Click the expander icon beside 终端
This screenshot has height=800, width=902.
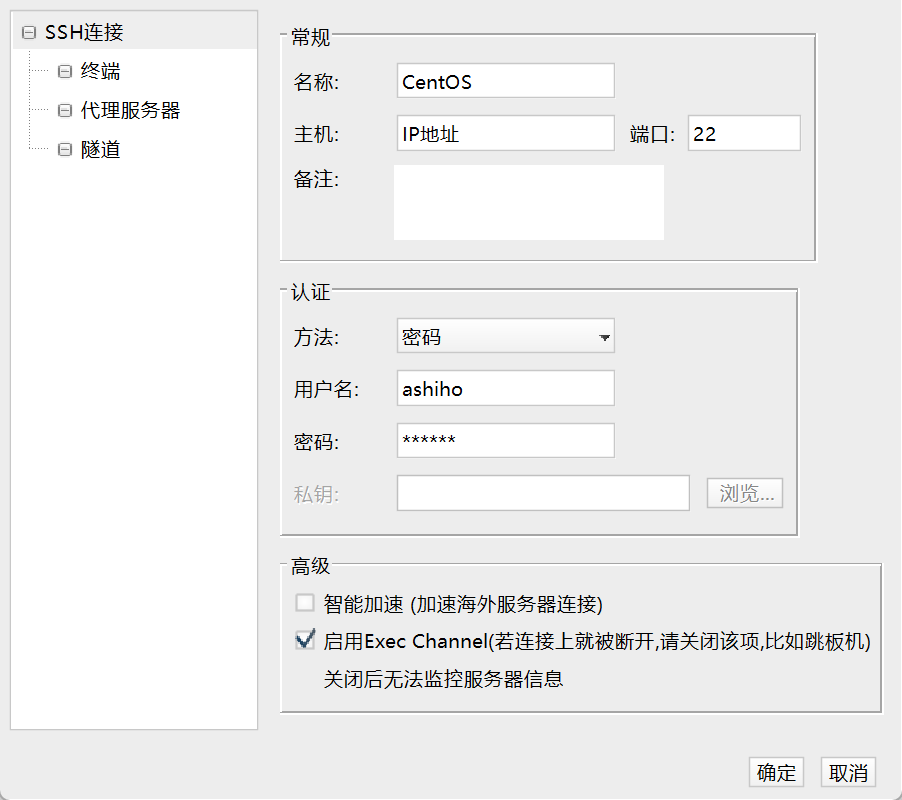click(65, 71)
